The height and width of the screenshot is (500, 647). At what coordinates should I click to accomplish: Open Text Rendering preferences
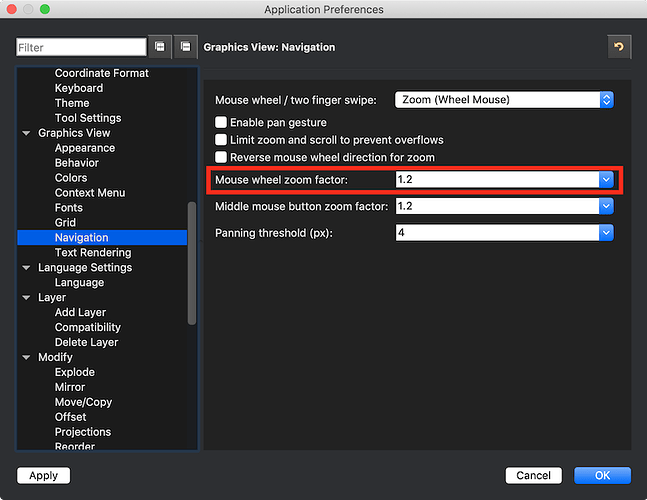(x=93, y=252)
